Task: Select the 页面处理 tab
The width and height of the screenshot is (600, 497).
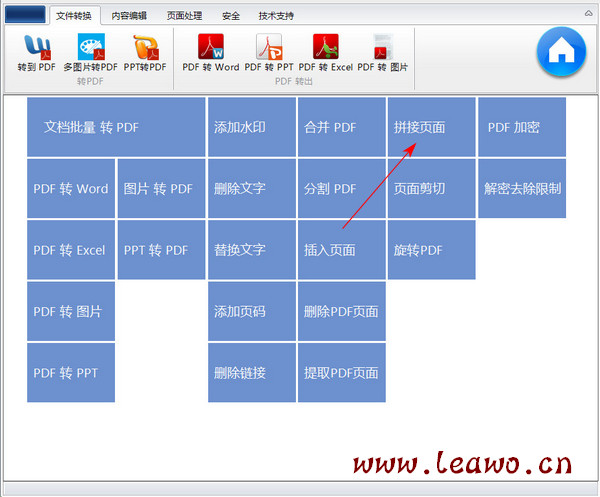Action: (184, 16)
